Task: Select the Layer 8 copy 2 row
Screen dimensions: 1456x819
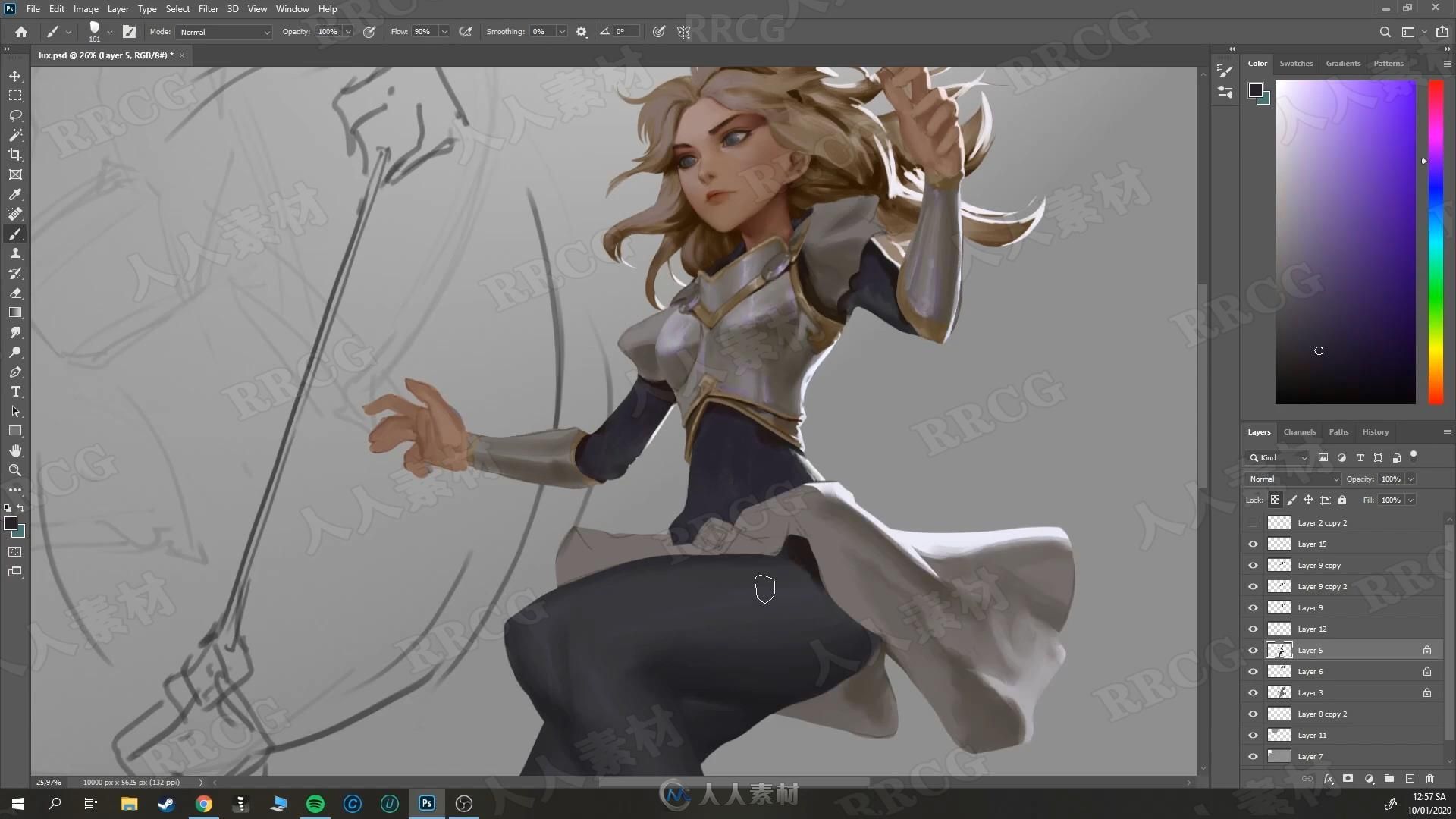Action: point(1342,714)
